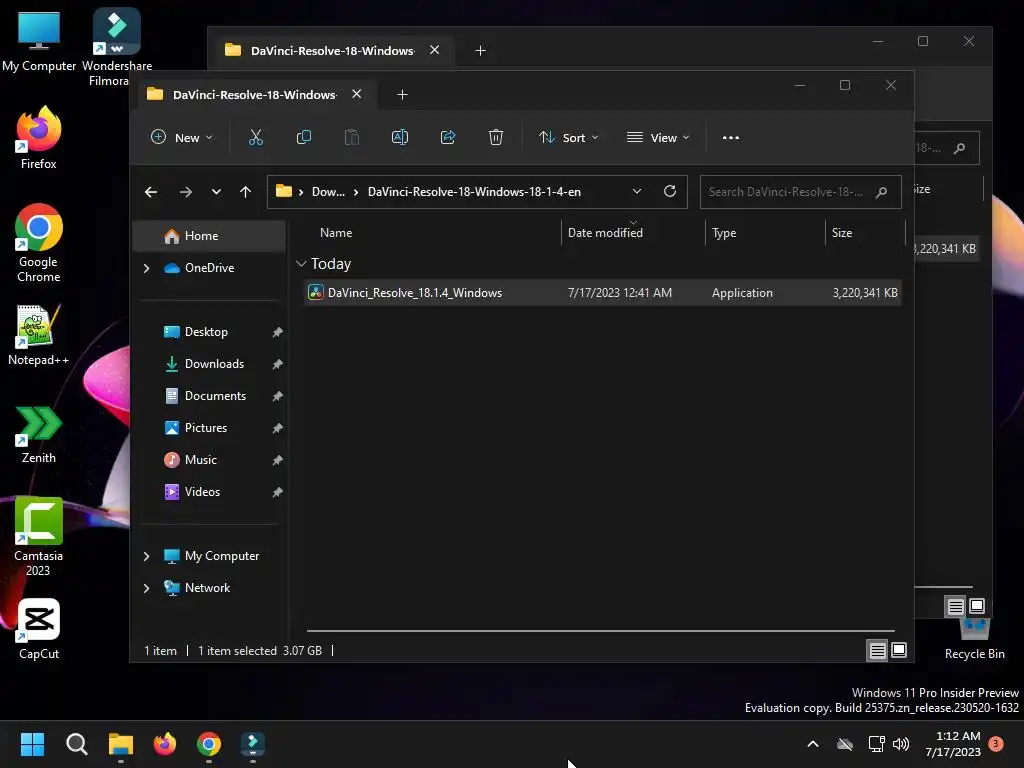
Task: Unpin Pictures from quick access
Action: (278, 428)
